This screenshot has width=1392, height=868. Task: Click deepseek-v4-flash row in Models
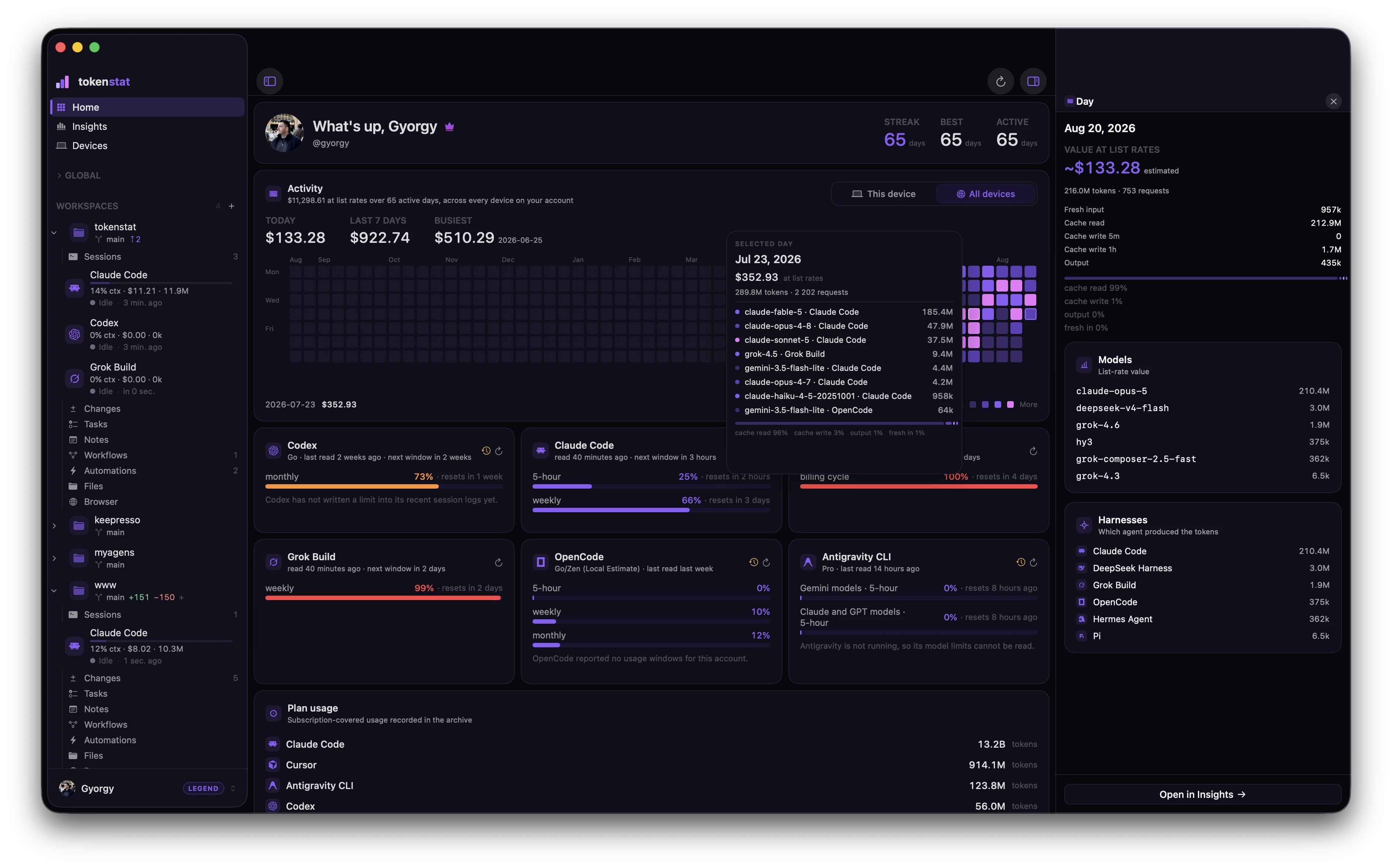click(1203, 408)
